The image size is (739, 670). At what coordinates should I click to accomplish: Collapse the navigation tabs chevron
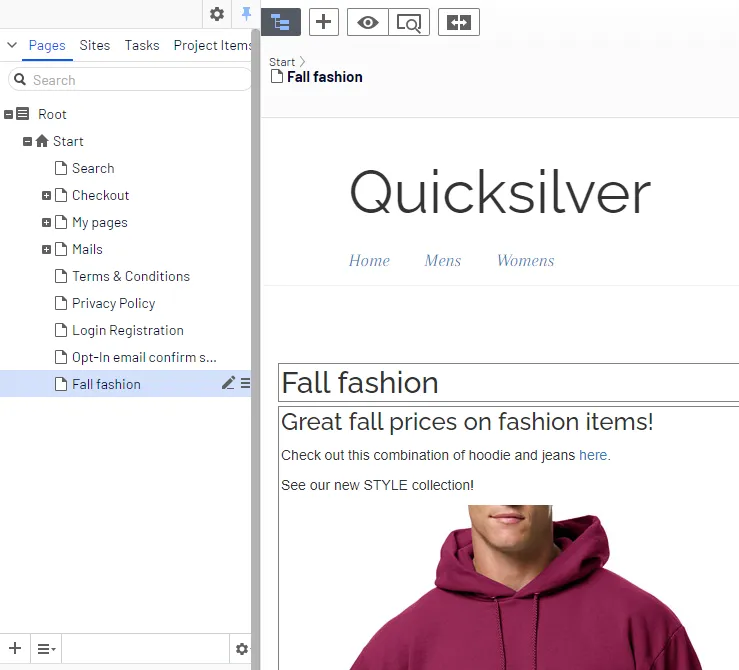(12, 45)
